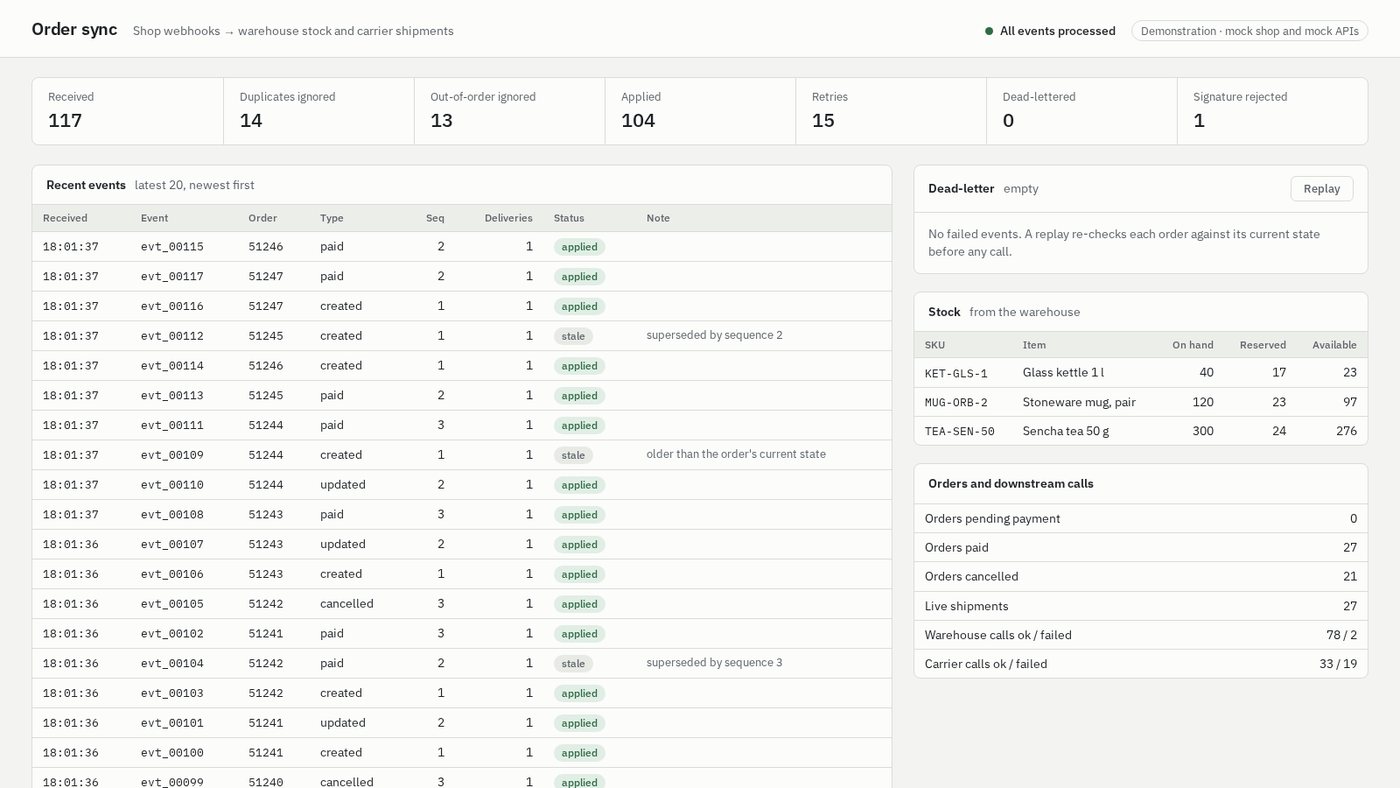Select the Received 117 stat card
The image size is (1400, 788).
(128, 111)
